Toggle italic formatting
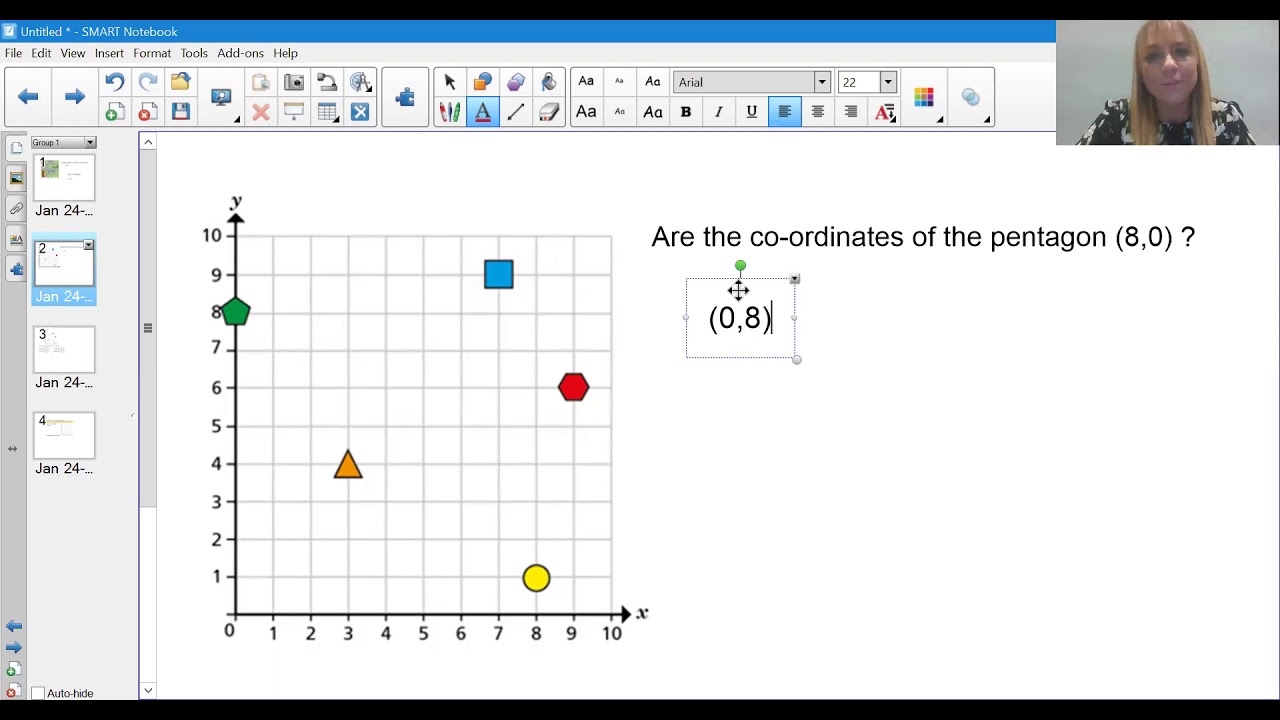 tap(719, 112)
